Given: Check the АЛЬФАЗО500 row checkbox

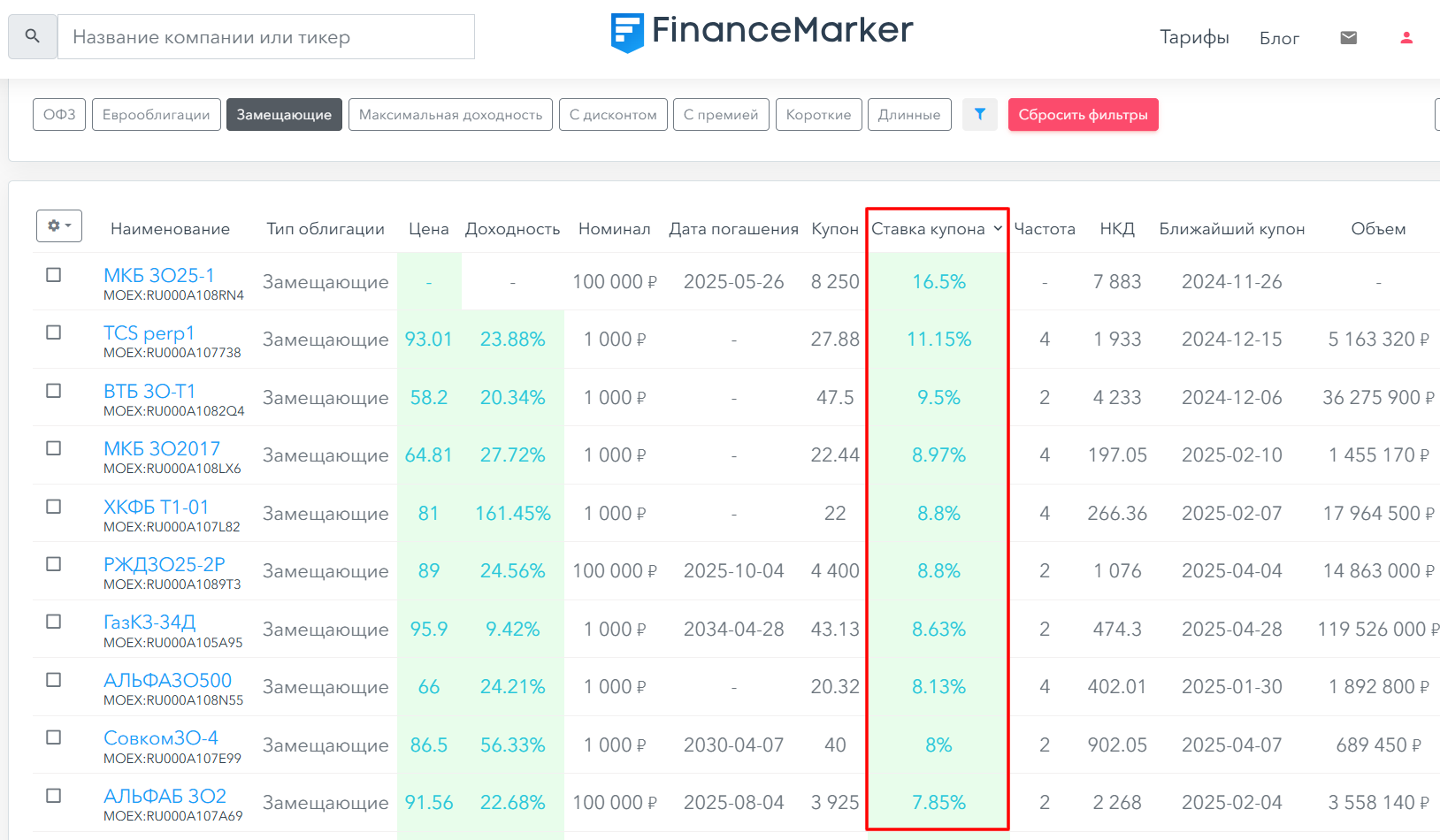Looking at the screenshot, I should pos(54,680).
